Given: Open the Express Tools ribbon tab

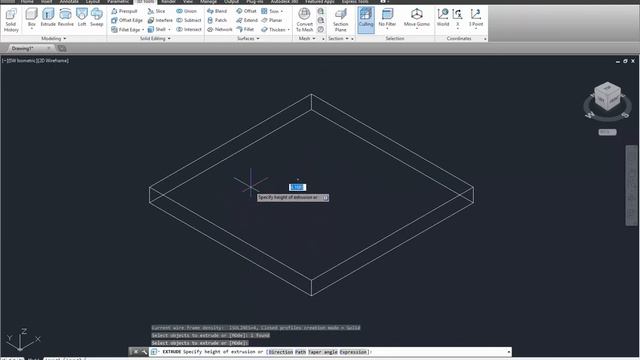Looking at the screenshot, I should click(x=355, y=2).
